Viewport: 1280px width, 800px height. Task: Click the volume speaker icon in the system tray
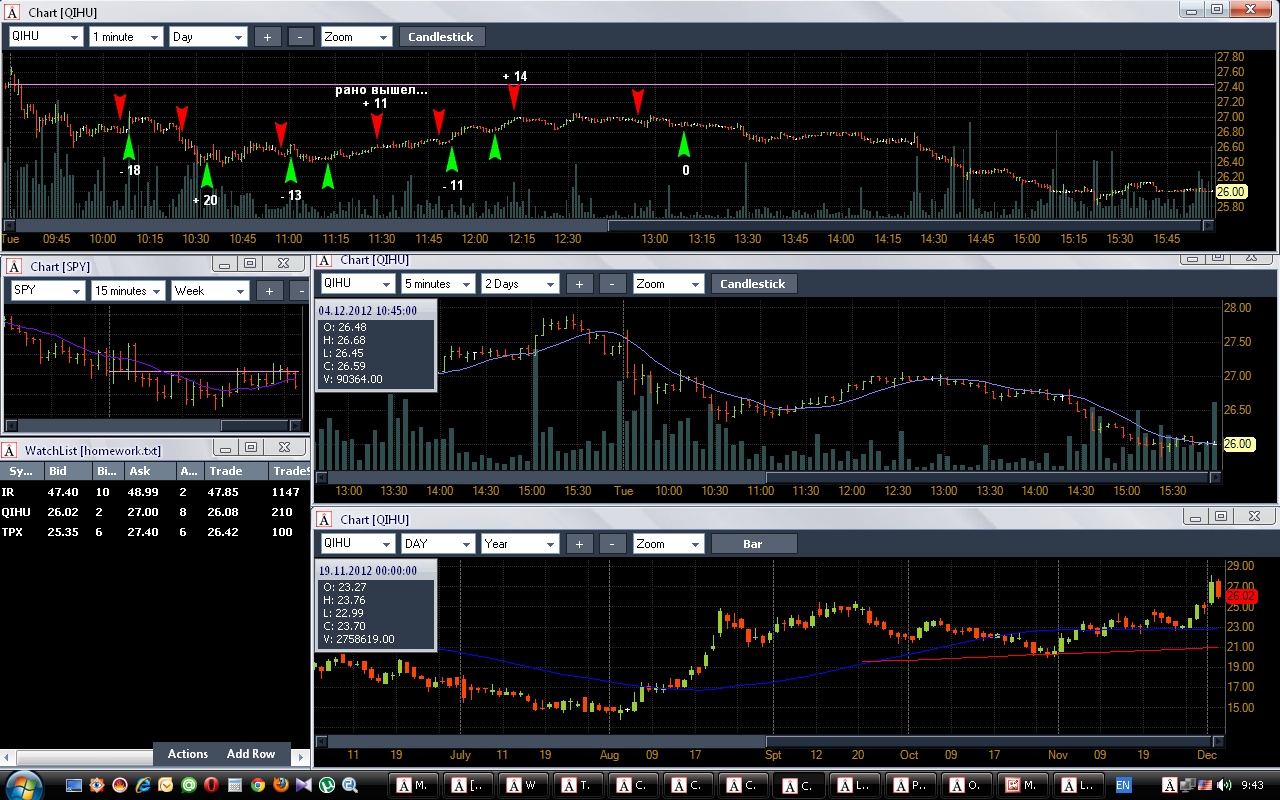(1225, 785)
